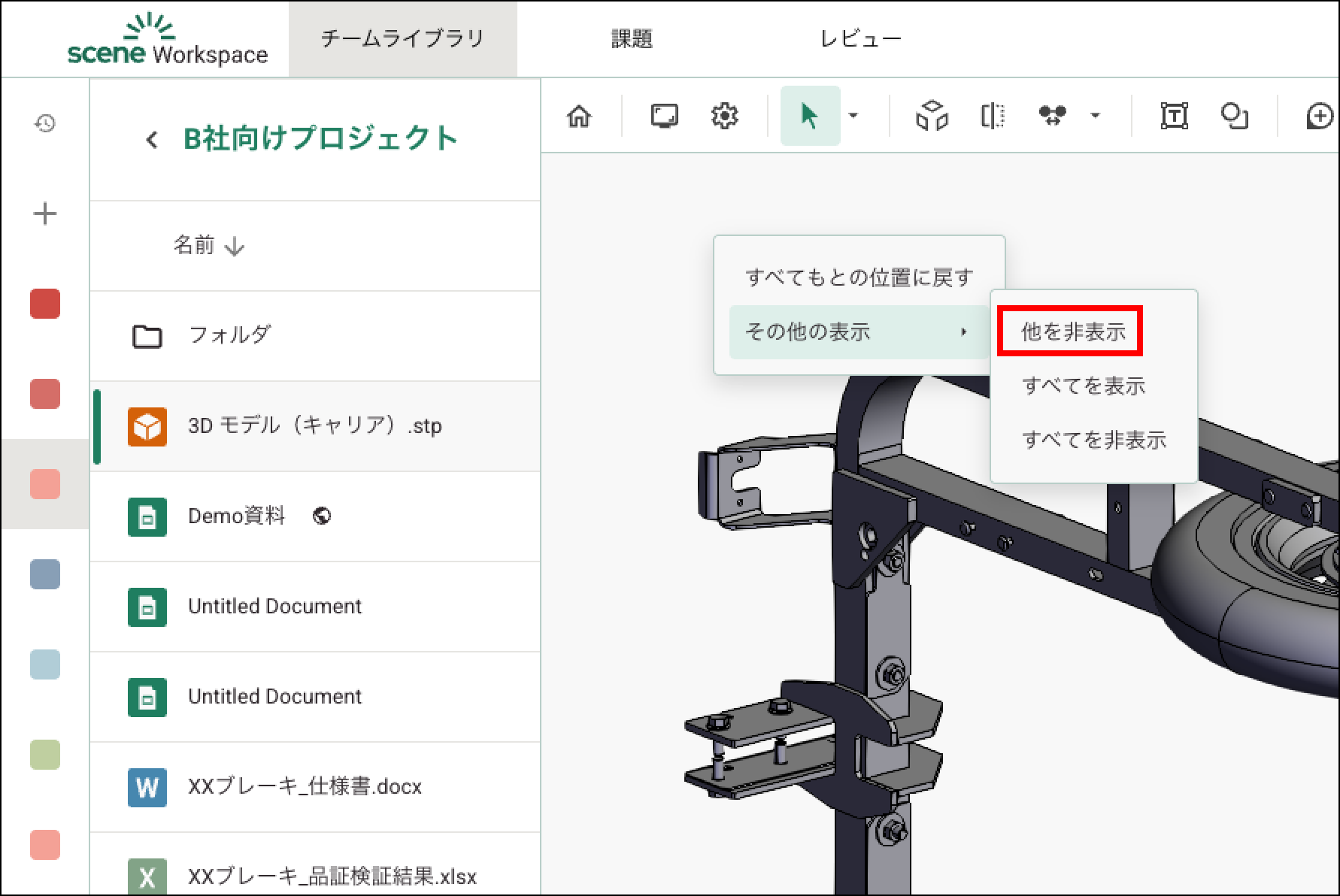The image size is (1340, 896).
Task: Expand the selection tool dropdown arrow
Action: pyautogui.click(x=853, y=116)
